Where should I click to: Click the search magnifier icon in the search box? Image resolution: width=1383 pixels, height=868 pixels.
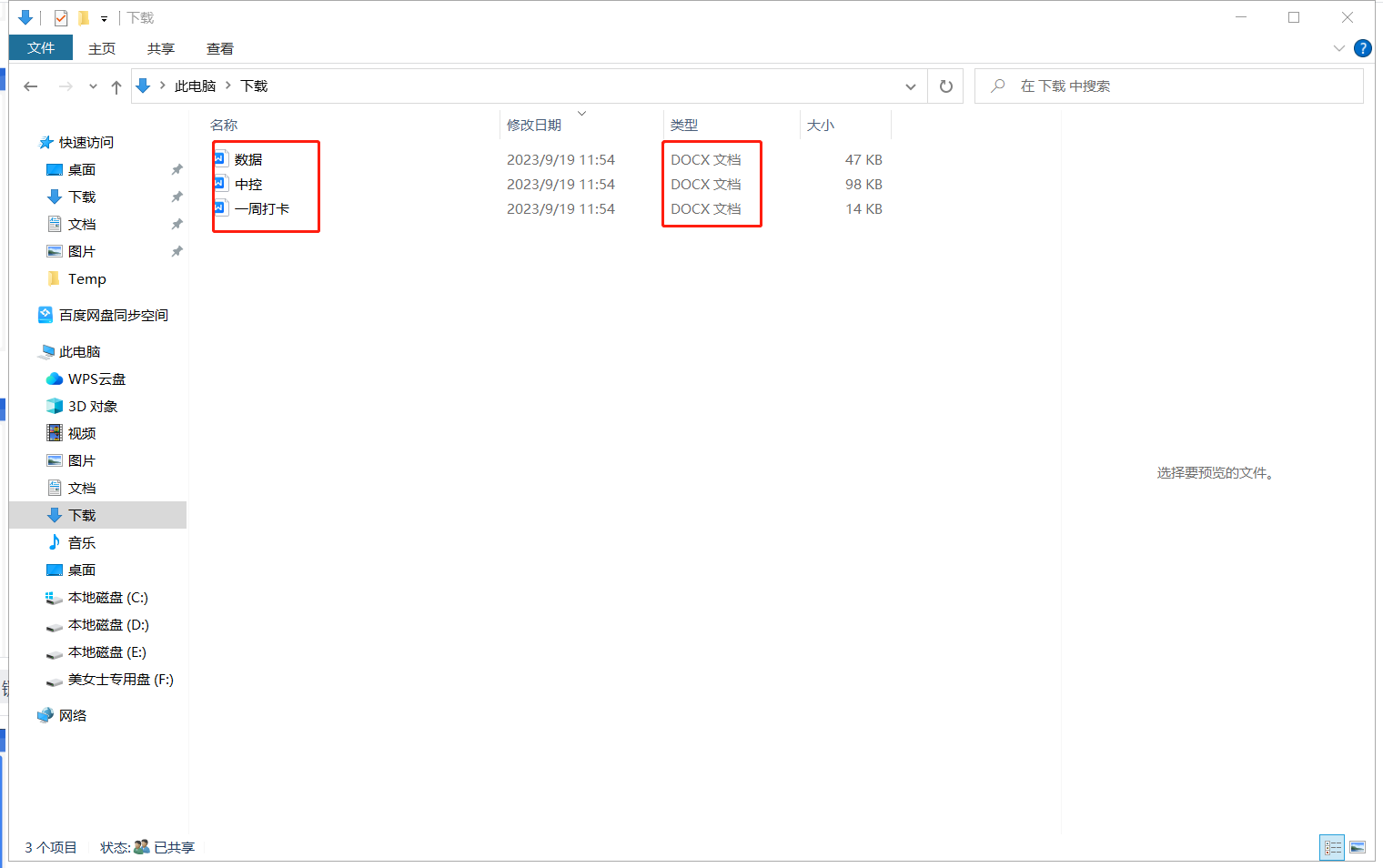[x=997, y=86]
